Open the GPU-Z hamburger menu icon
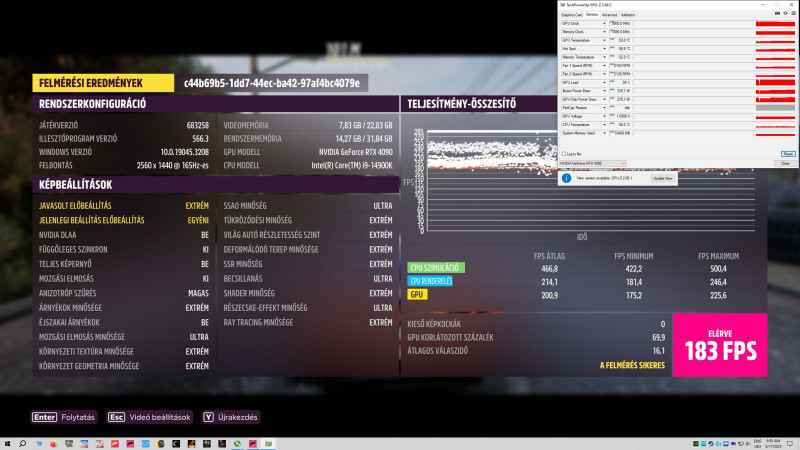 click(793, 13)
